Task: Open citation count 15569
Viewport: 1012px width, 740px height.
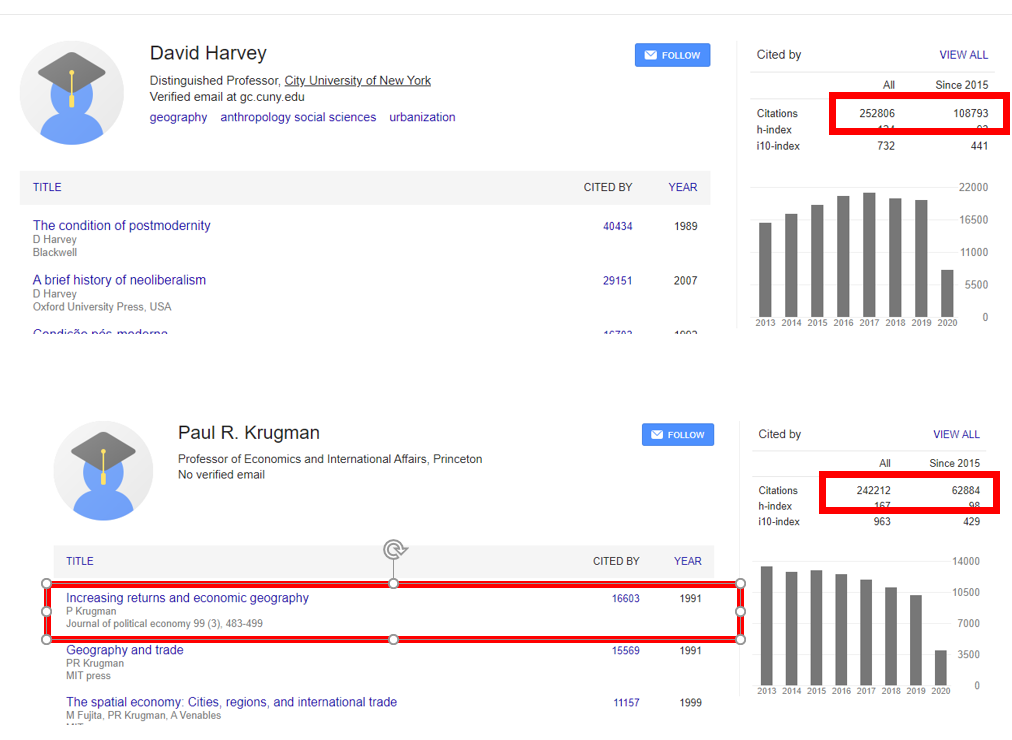Action: 625,651
